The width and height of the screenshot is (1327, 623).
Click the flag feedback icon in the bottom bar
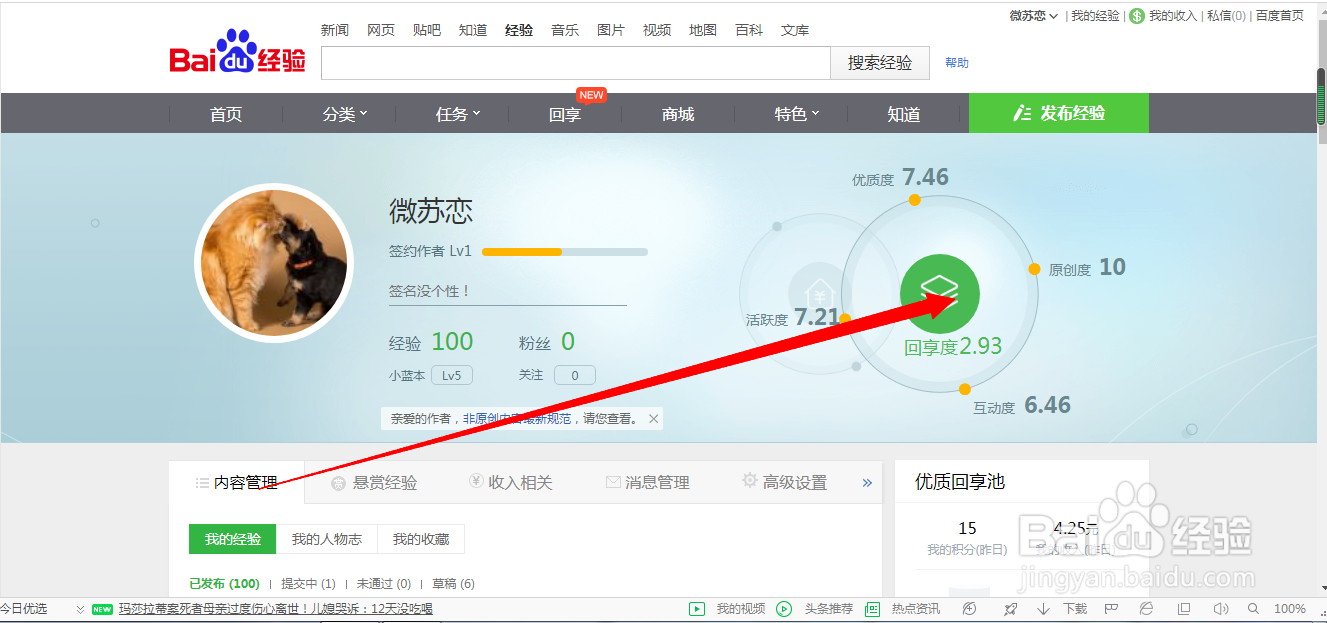(x=1111, y=608)
